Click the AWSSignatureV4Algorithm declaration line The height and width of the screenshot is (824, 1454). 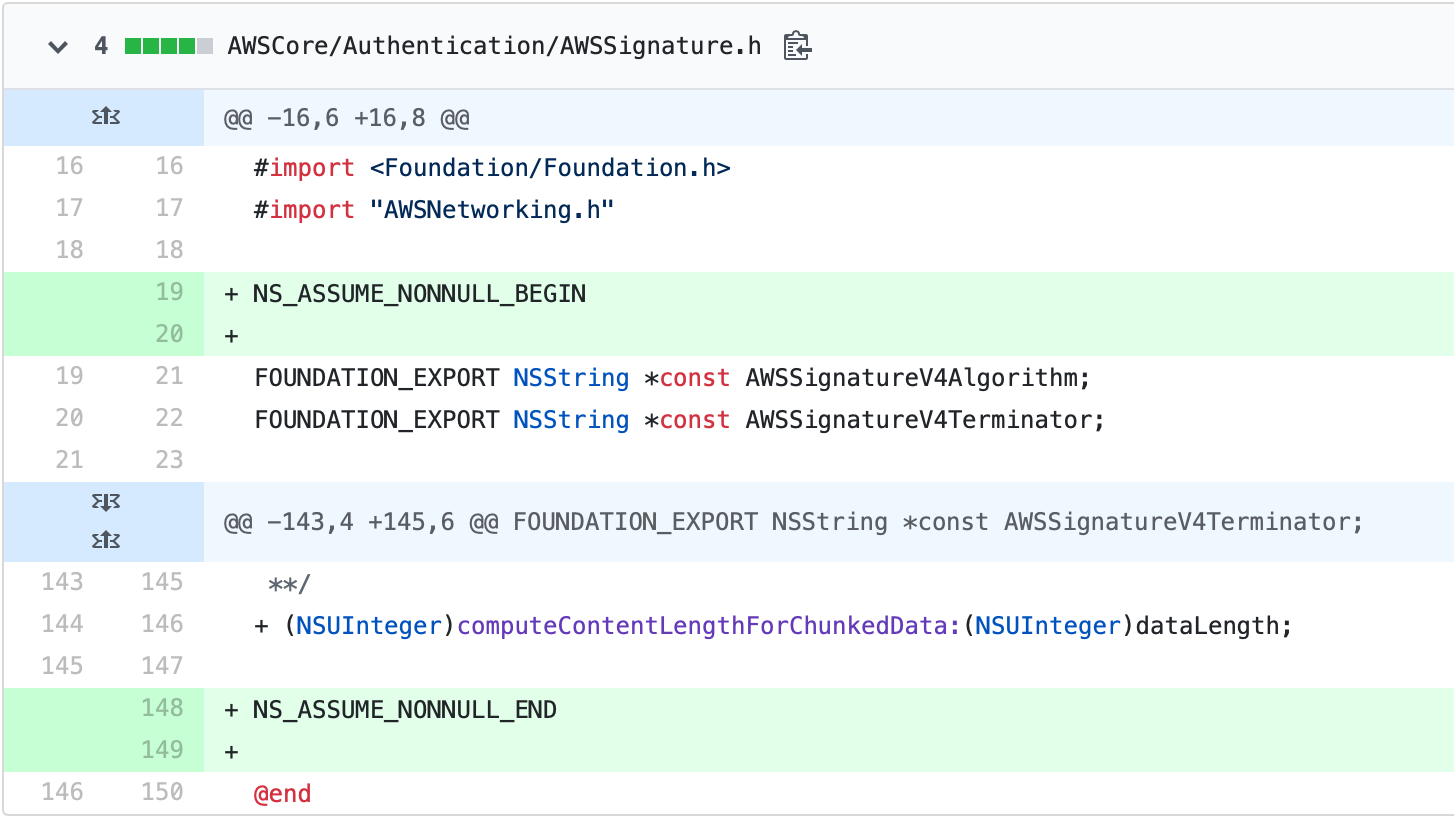(671, 378)
